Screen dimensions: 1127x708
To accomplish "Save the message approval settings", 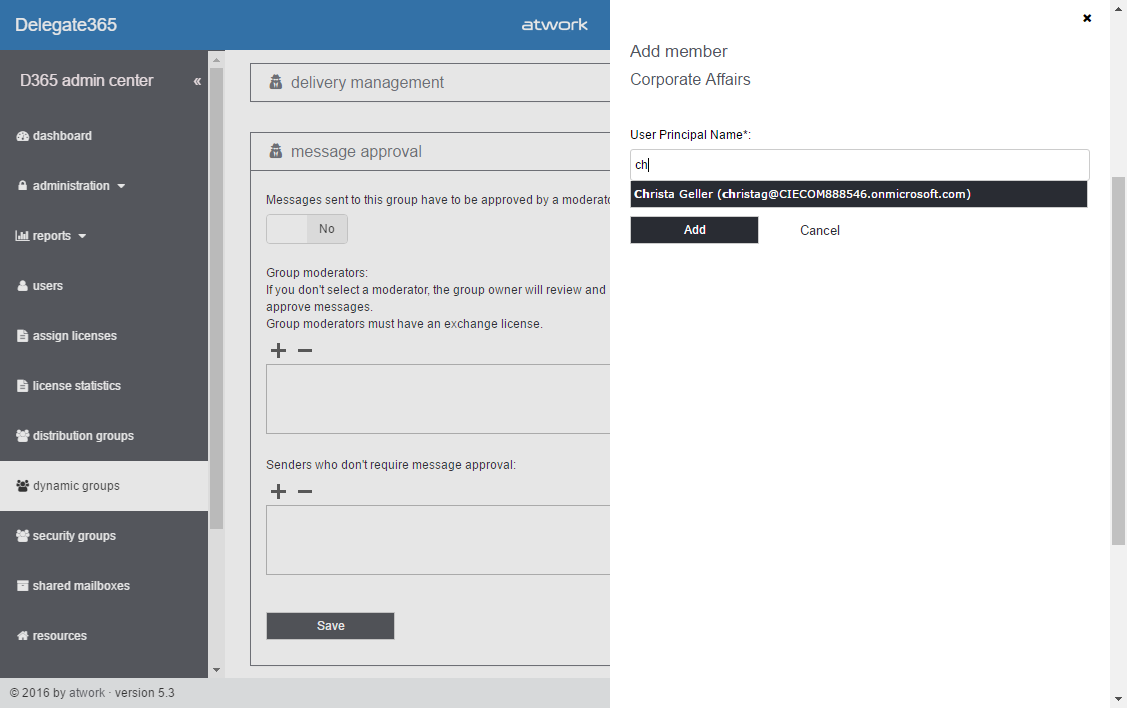I will click(331, 626).
